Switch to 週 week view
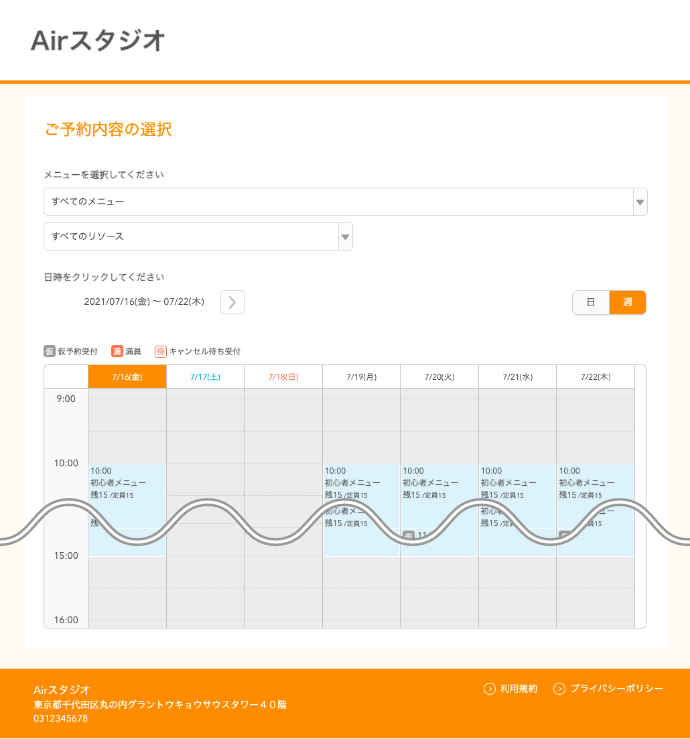The height and width of the screenshot is (739, 690). (627, 302)
